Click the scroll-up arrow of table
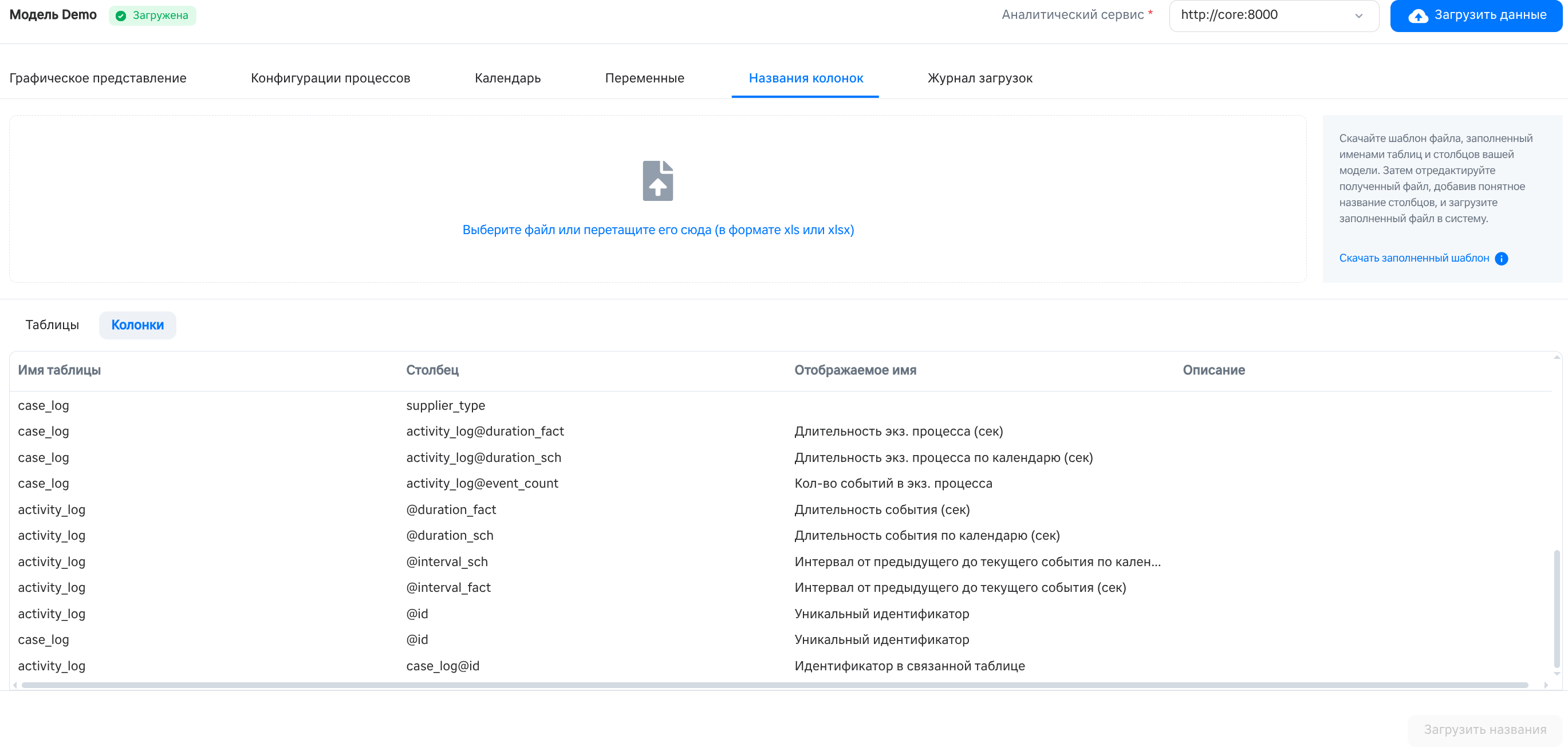 [x=1557, y=357]
